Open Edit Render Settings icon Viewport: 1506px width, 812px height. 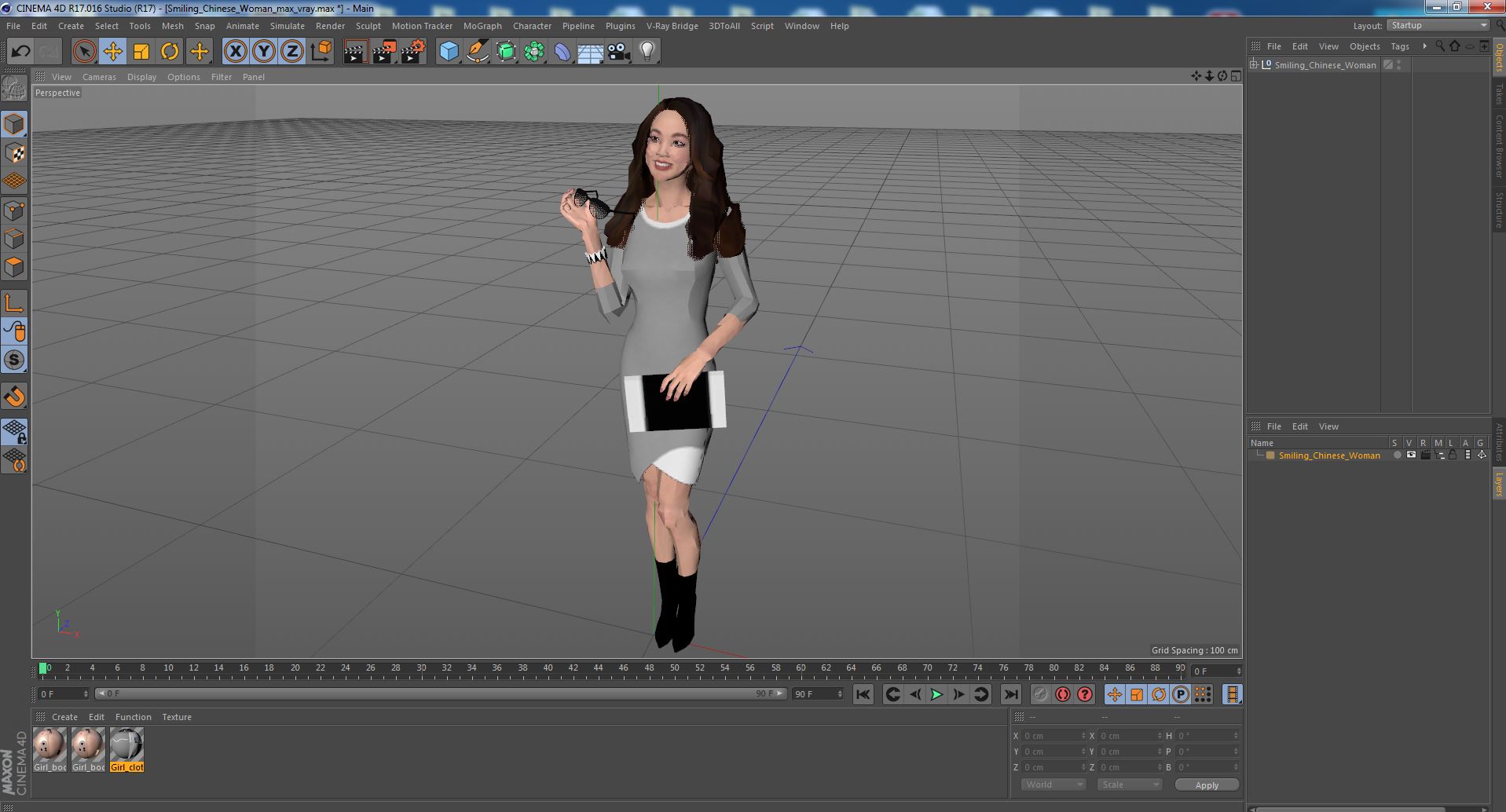(x=413, y=52)
